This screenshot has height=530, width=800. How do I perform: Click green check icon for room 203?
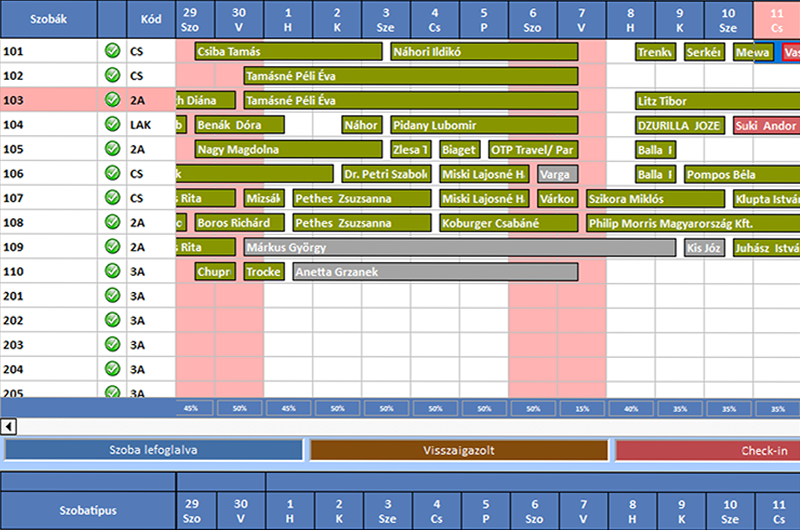pyautogui.click(x=112, y=345)
